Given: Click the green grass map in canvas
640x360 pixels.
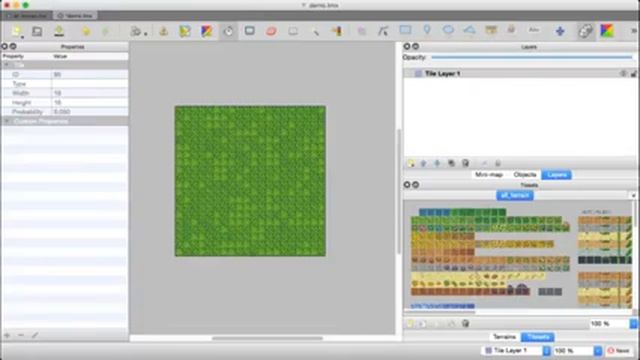Looking at the screenshot, I should tap(250, 181).
